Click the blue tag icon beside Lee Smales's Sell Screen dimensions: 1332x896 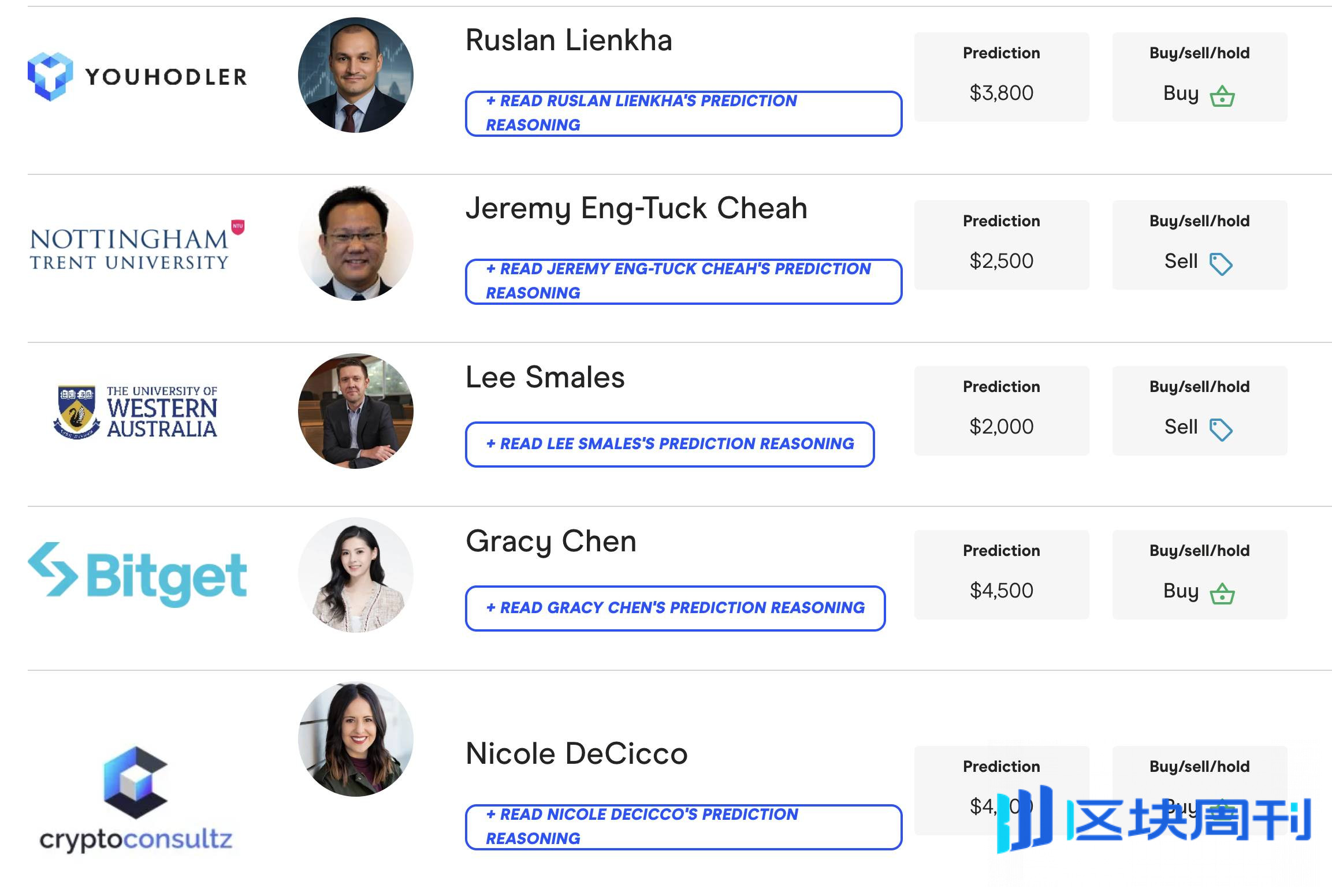[x=1221, y=430]
